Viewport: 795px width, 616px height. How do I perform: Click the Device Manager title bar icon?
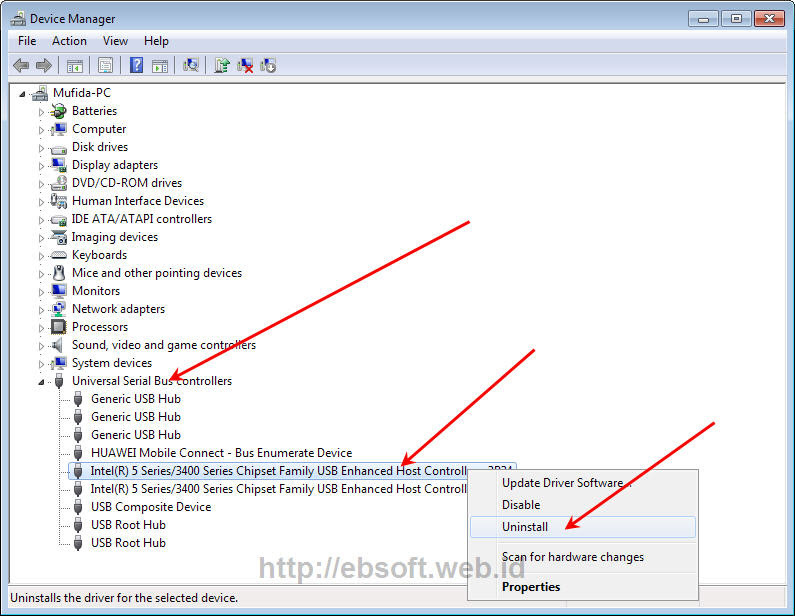tap(18, 19)
